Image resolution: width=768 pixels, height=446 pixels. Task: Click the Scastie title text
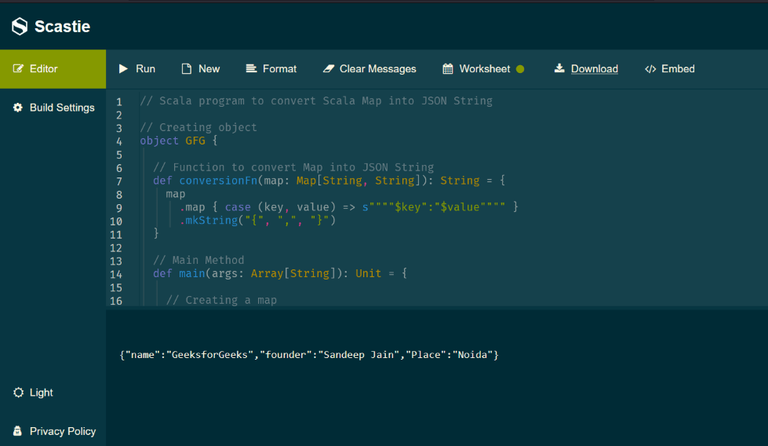tap(62, 26)
